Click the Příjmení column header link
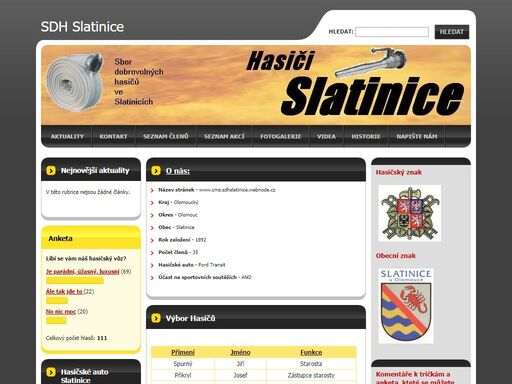Viewport: 512px width, 384px height. tap(183, 352)
